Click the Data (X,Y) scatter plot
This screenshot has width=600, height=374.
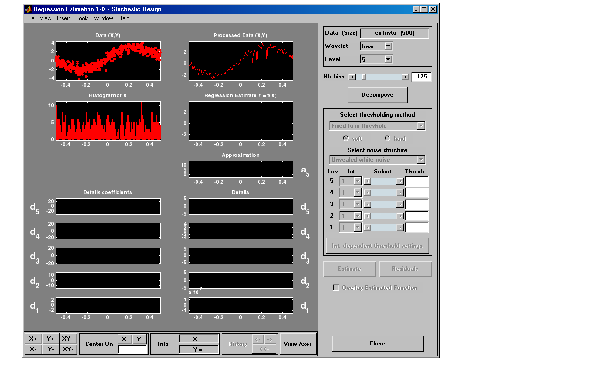pos(108,61)
